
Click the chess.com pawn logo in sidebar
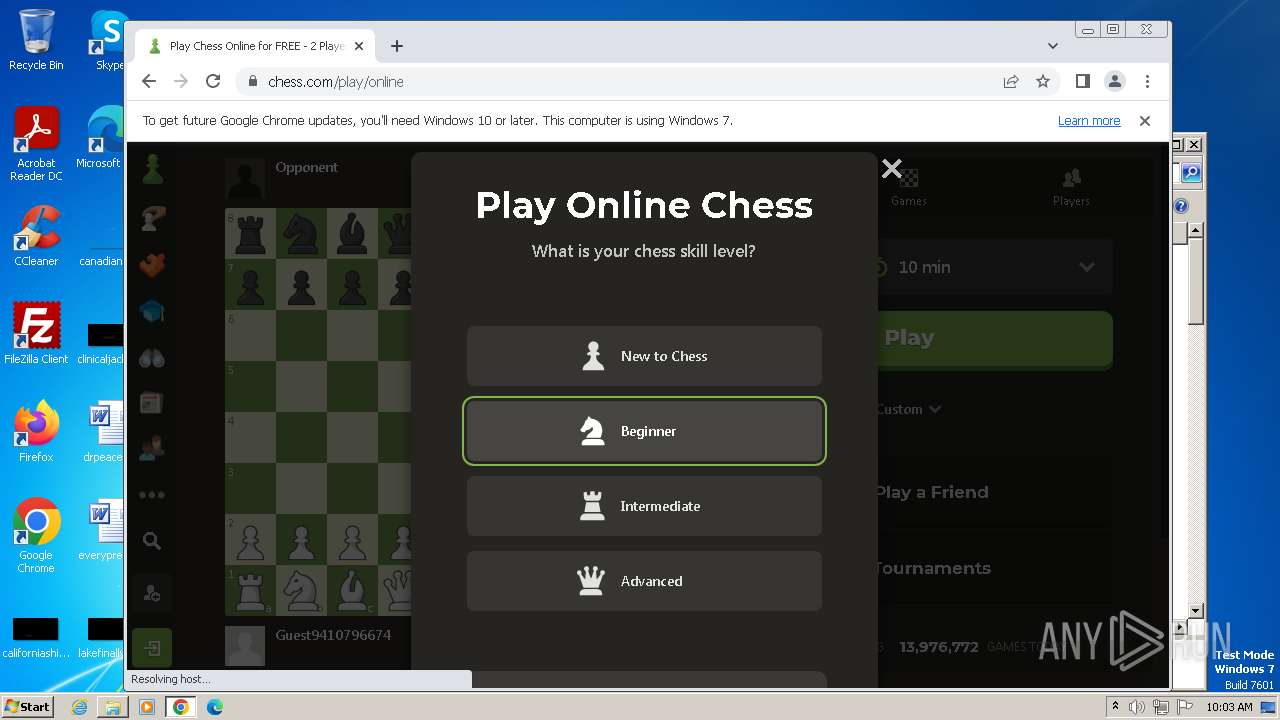[152, 170]
